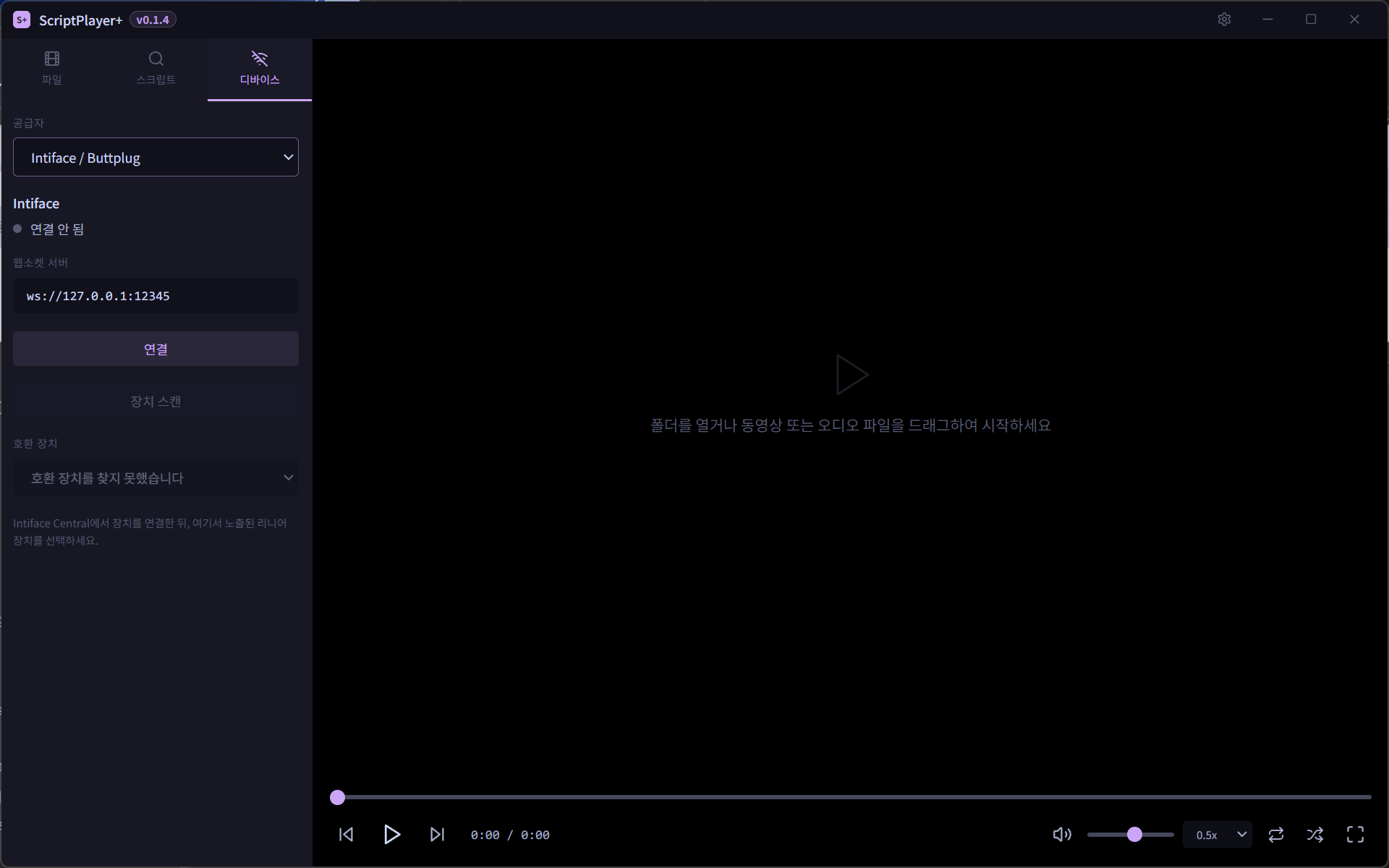Enter fullscreen mode
The width and height of the screenshot is (1389, 868).
[1355, 835]
